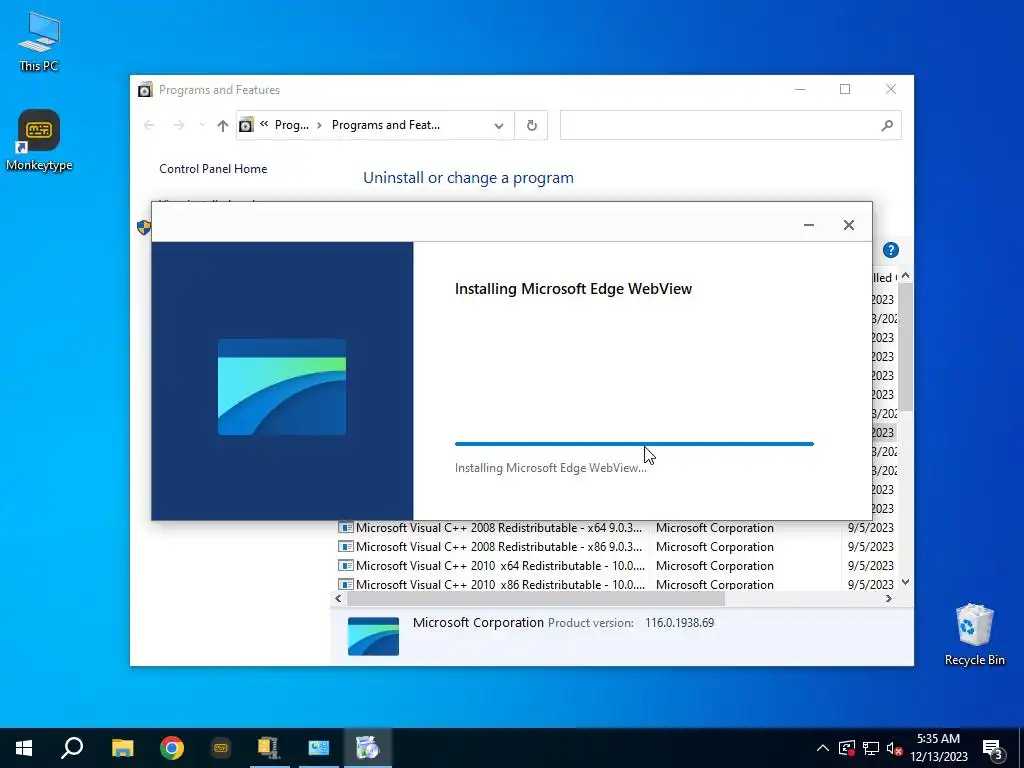Select the Prog... breadcrumb in address bar
Viewport: 1024px width, 768px height.
coord(291,125)
